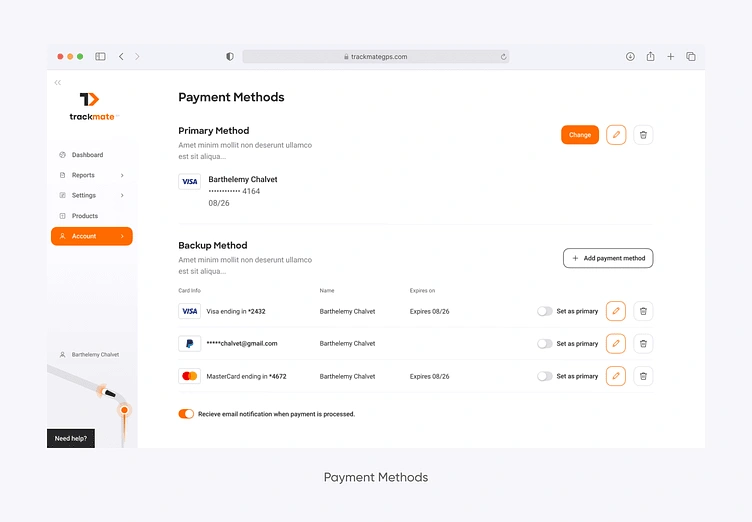The width and height of the screenshot is (752, 522).
Task: Click the orange Change button
Action: tap(580, 135)
